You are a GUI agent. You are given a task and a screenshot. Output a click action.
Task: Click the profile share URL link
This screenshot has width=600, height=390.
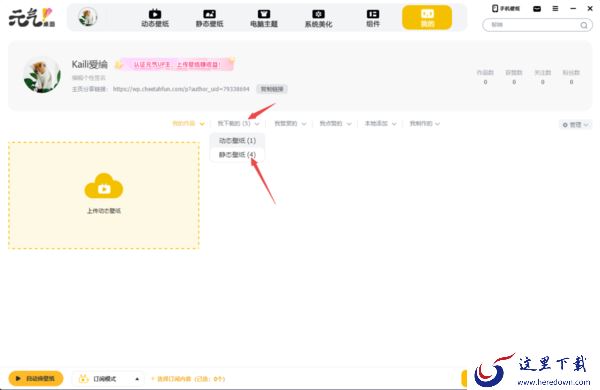[x=181, y=89]
